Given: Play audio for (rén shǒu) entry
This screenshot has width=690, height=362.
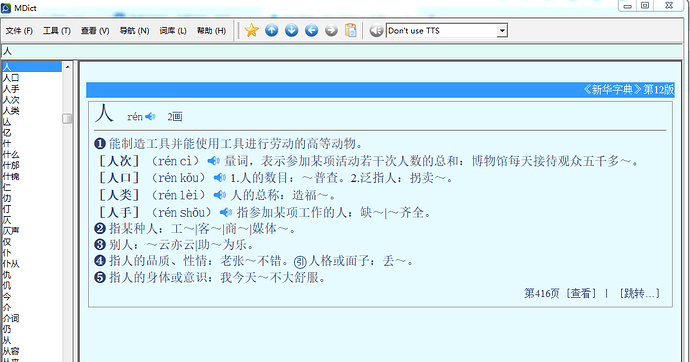Looking at the screenshot, I should click(226, 212).
